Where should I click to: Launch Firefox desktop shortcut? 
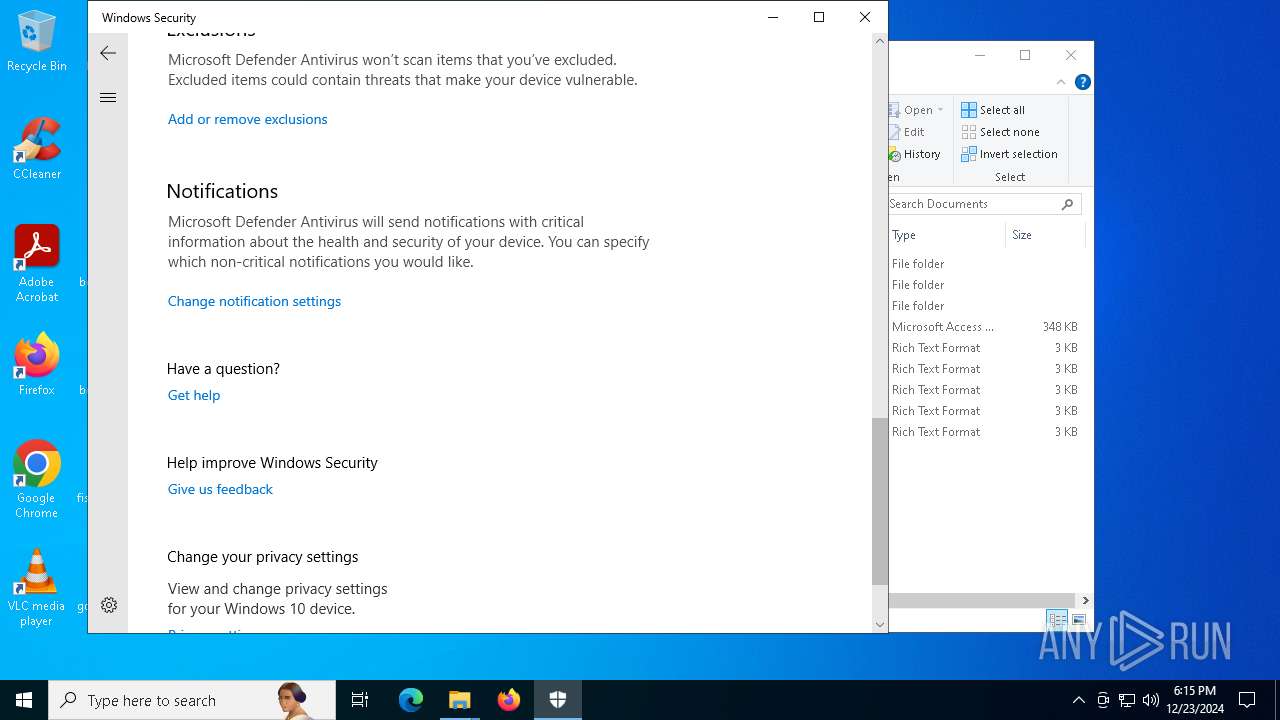point(37,365)
